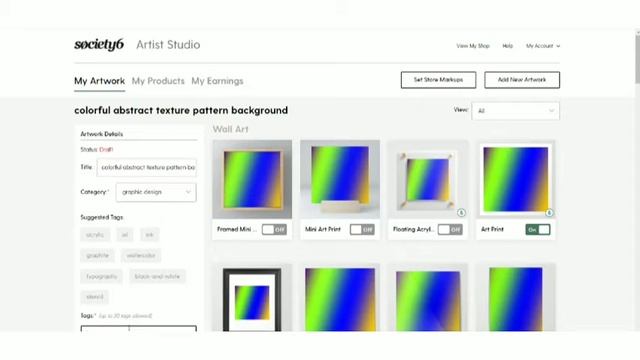Click the society6 logo
Image resolution: width=640 pixels, height=360 pixels.
(x=99, y=44)
